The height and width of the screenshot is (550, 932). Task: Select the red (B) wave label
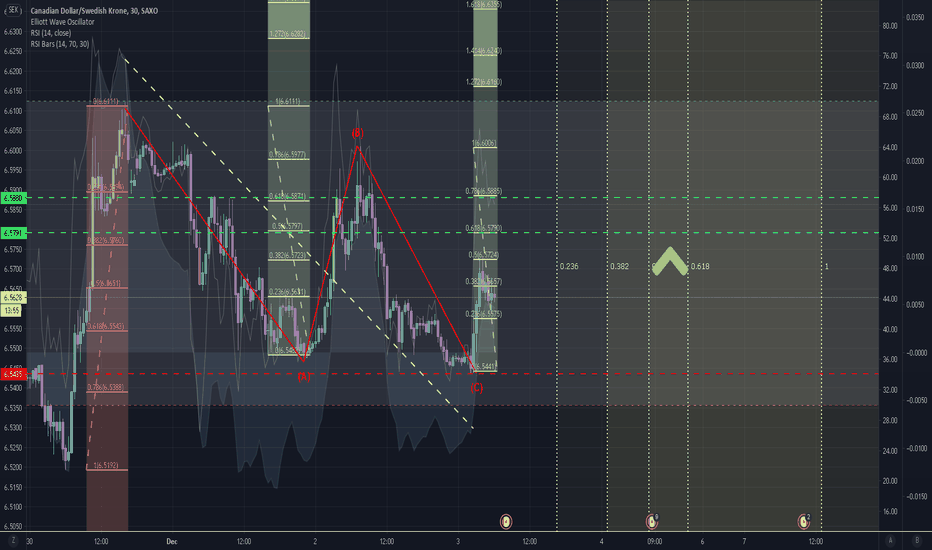[x=357, y=133]
